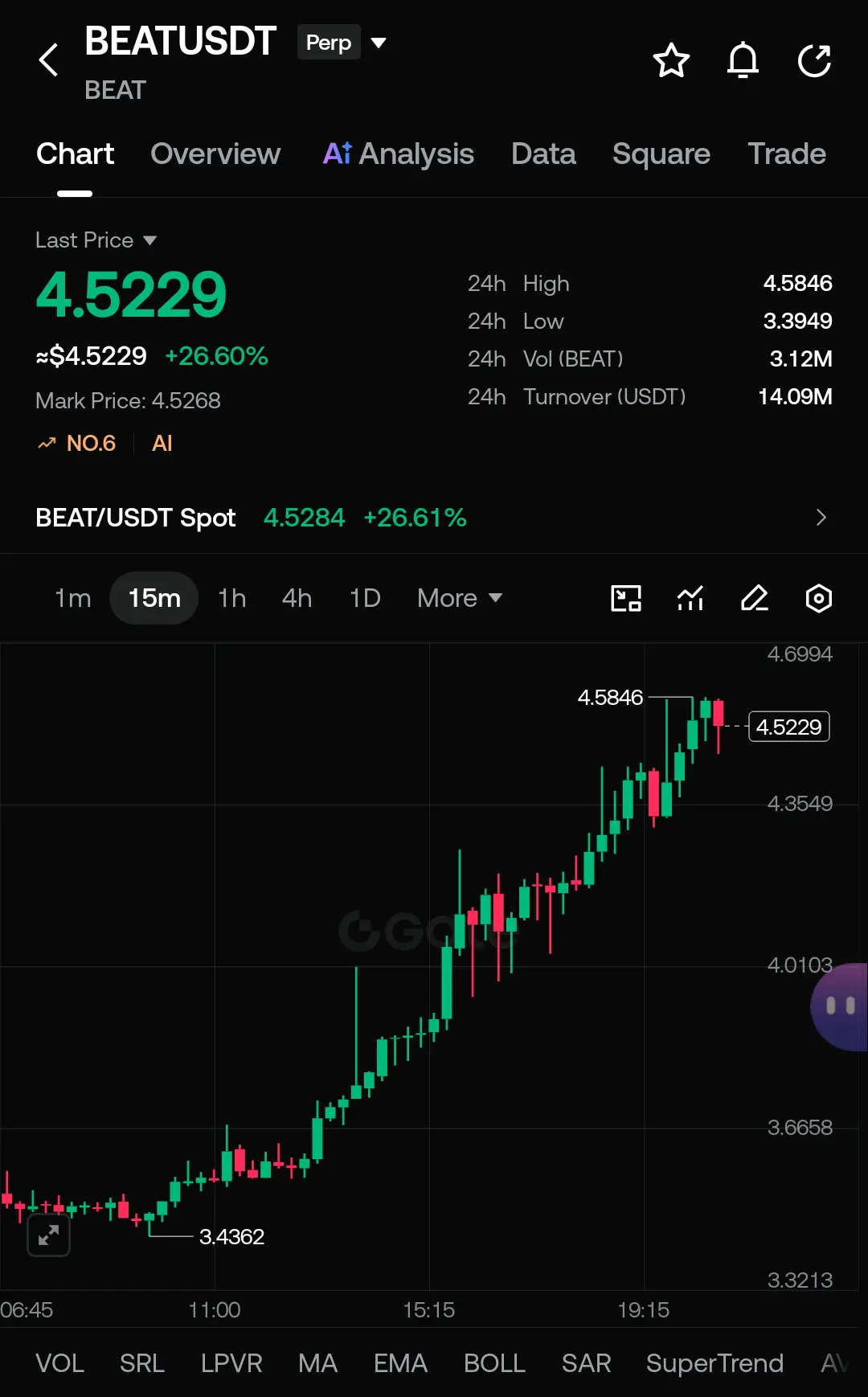Switch to the Chart tab
Screen dimensions: 868x1397
tap(75, 154)
